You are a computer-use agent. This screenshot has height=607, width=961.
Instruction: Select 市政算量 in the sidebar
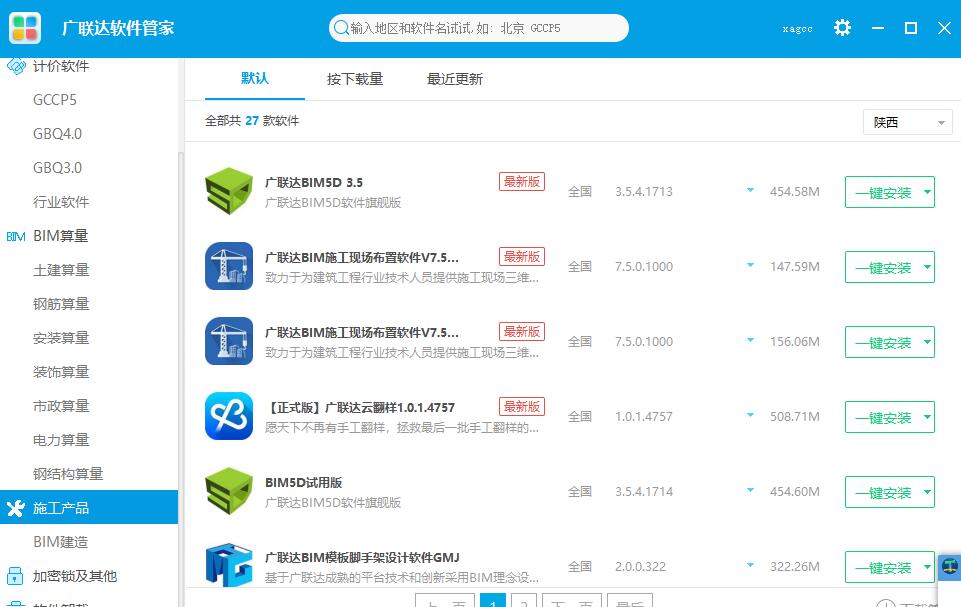pos(61,406)
